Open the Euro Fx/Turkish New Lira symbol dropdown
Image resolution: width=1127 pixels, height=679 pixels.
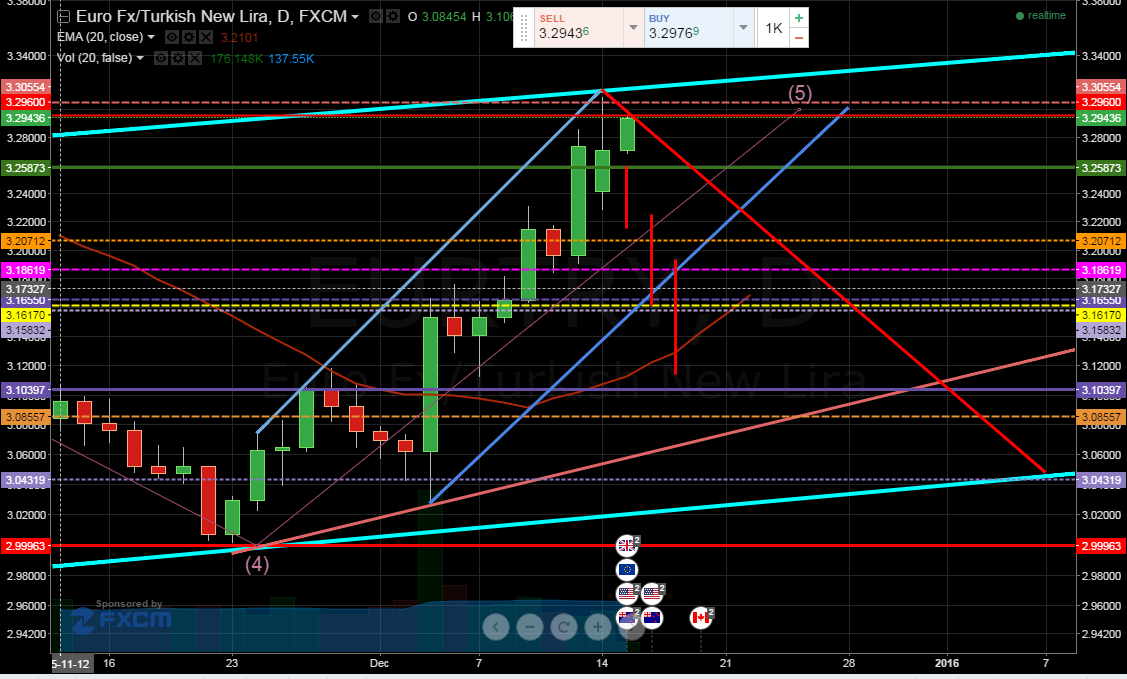click(x=354, y=17)
